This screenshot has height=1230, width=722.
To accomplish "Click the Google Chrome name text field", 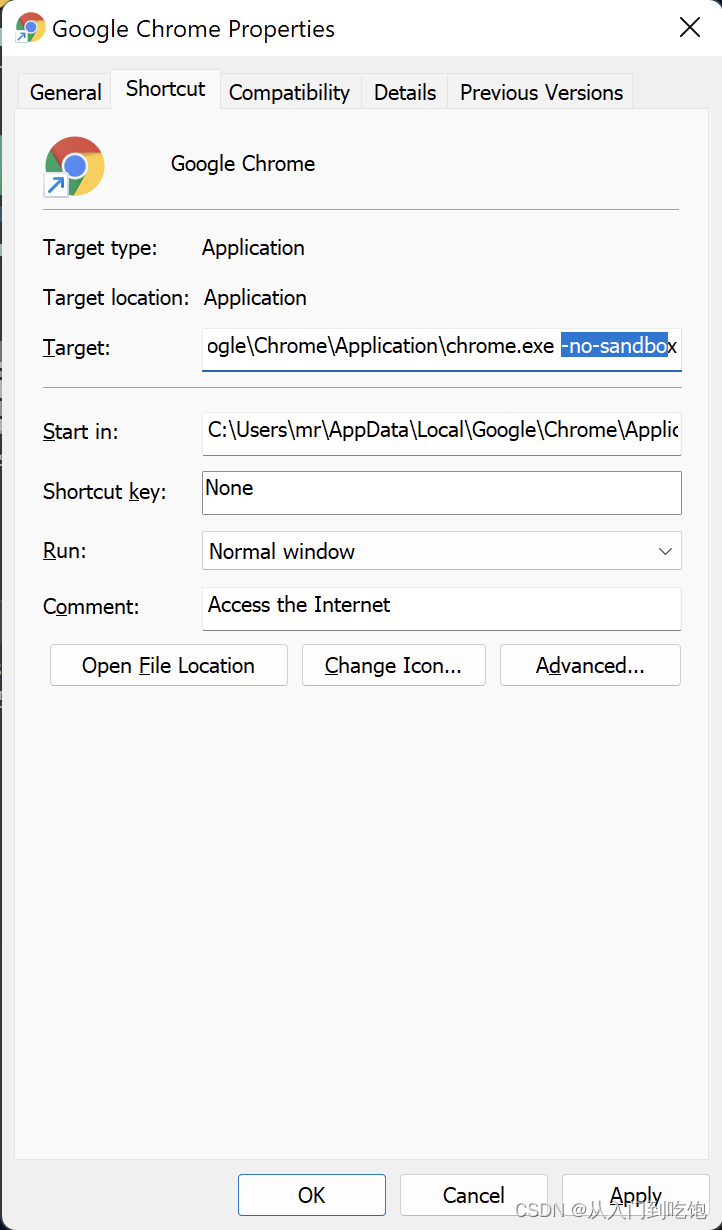I will tap(243, 164).
